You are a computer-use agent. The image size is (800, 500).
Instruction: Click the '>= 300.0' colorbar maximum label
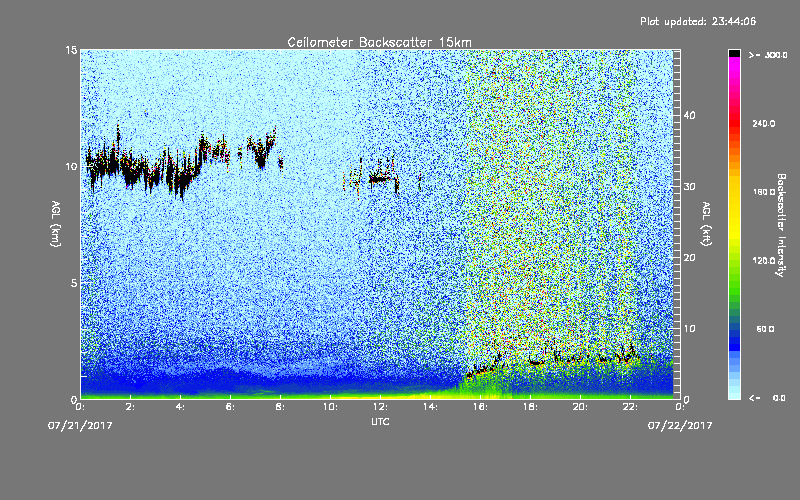(x=768, y=55)
